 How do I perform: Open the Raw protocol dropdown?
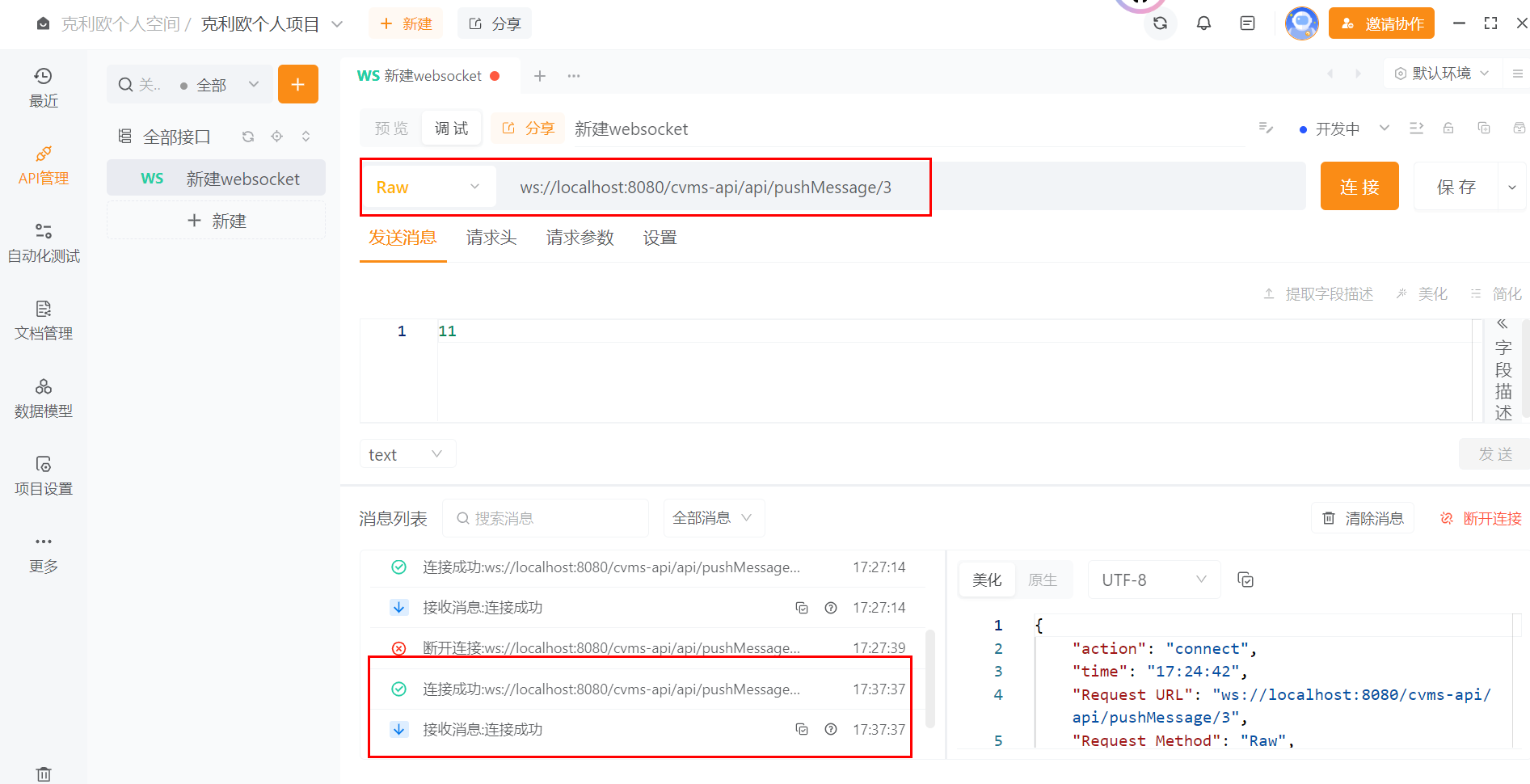428,188
